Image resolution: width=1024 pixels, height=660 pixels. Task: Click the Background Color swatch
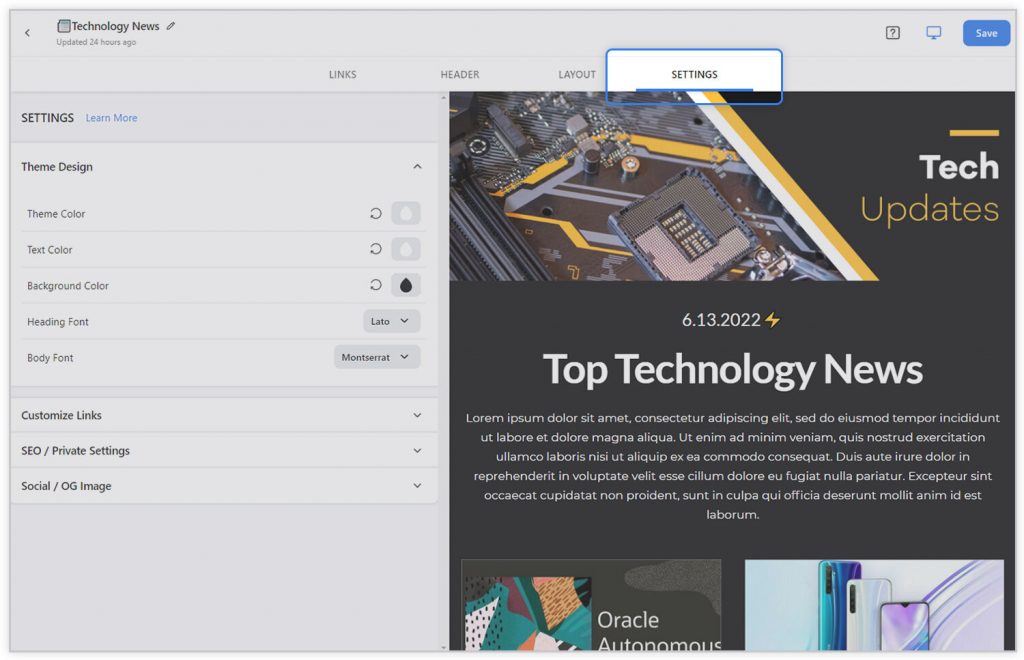tap(405, 285)
